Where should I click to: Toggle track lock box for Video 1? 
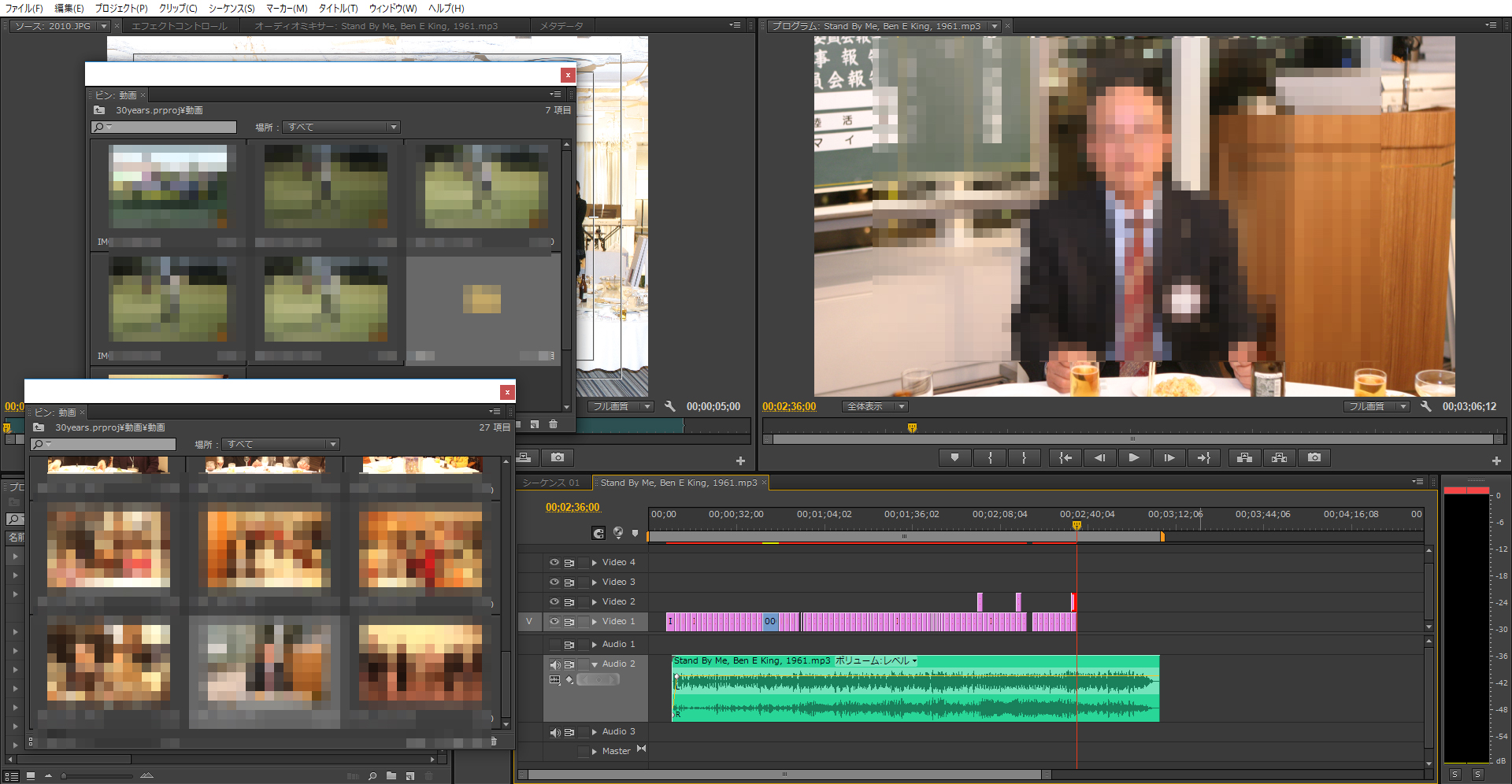coord(584,622)
